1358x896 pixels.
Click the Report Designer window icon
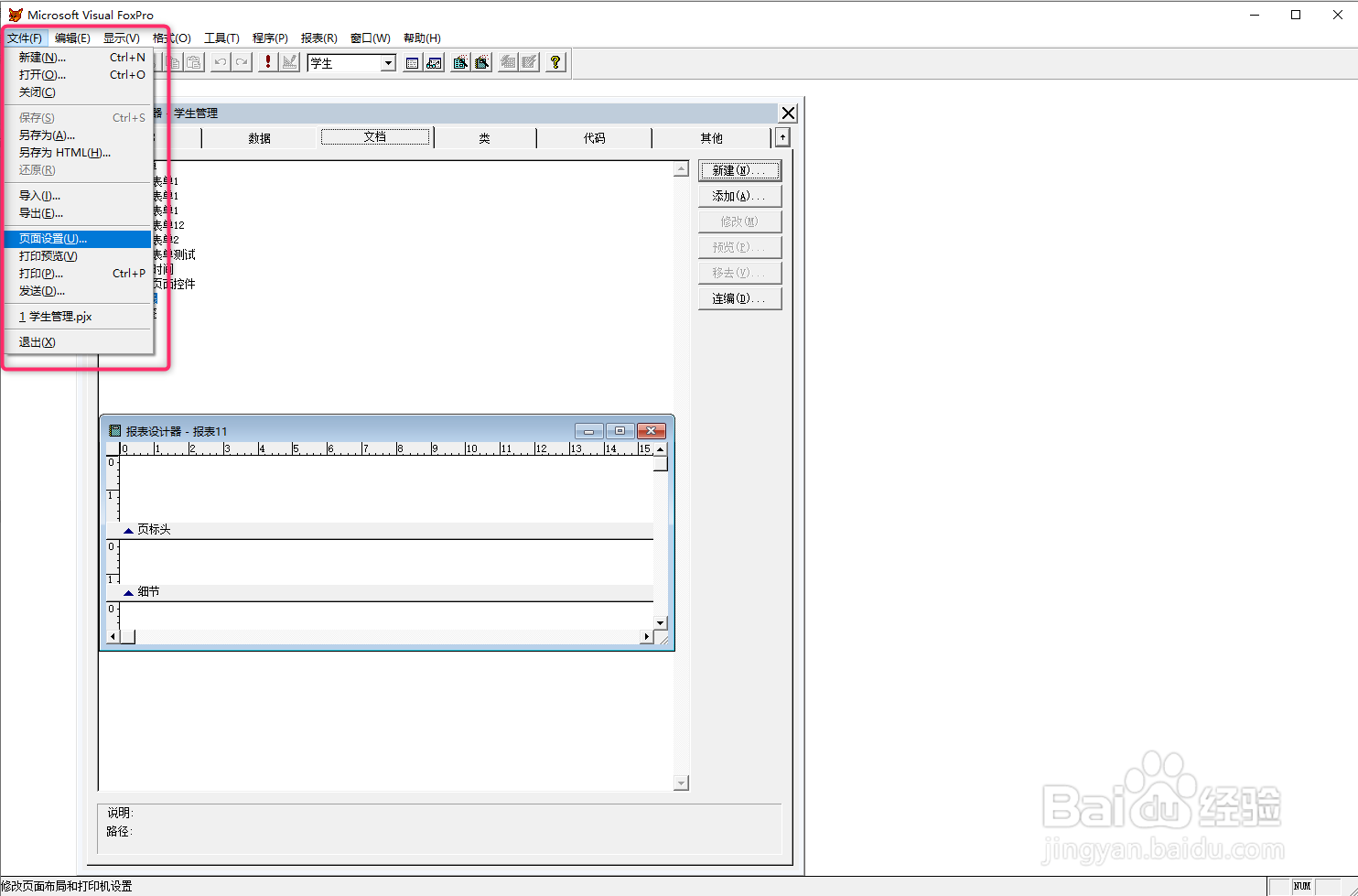(114, 431)
